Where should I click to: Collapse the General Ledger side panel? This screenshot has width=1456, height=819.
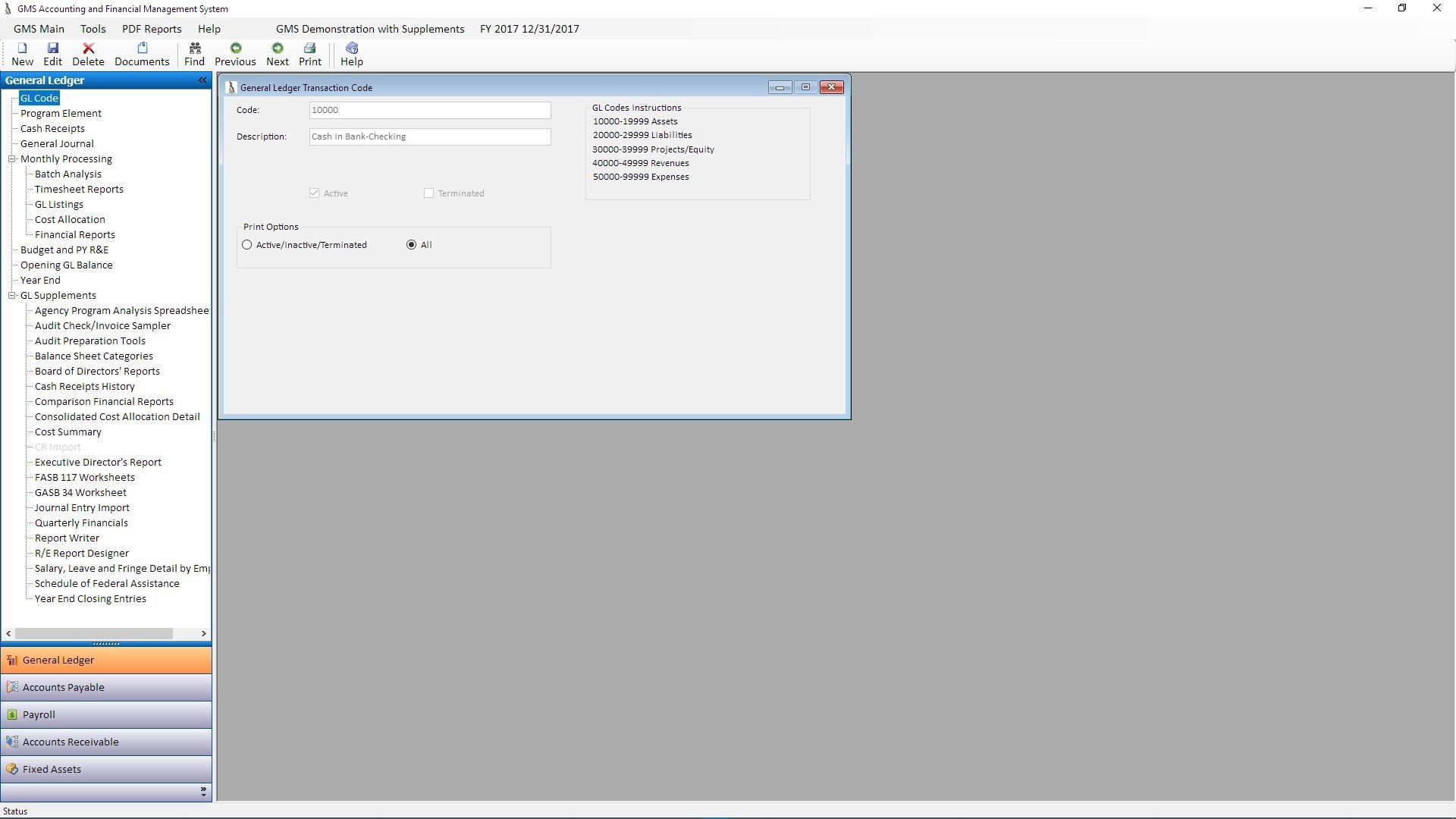coord(202,80)
